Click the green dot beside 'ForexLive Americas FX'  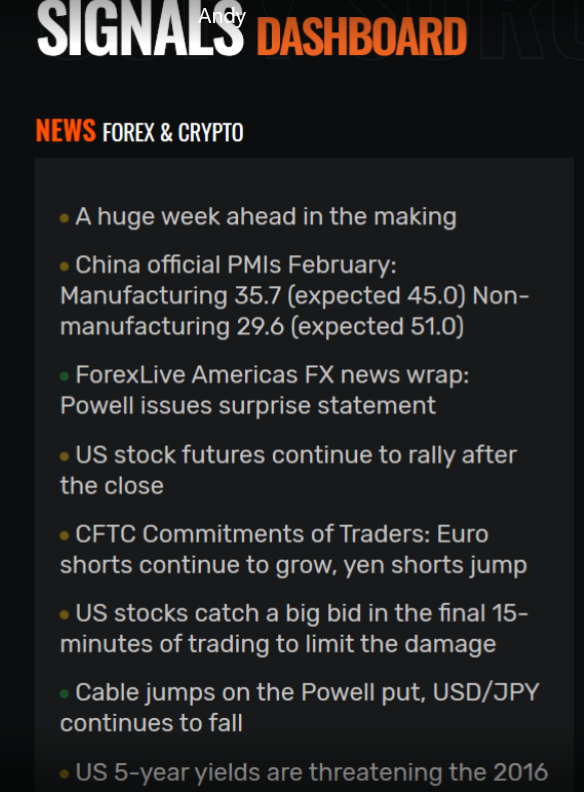(x=64, y=376)
